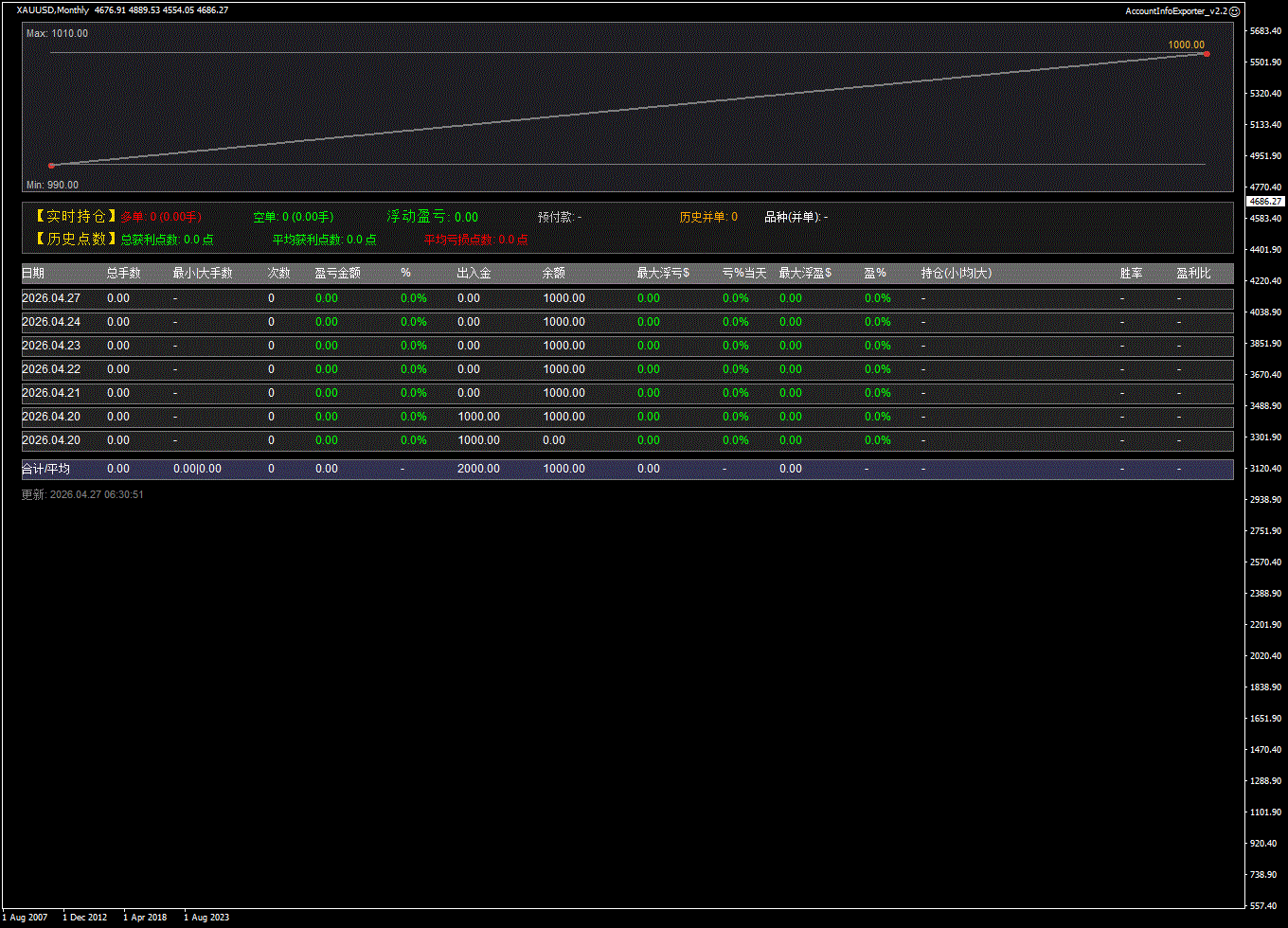
Task: Select the 盈亏金额 column header
Action: [x=337, y=274]
